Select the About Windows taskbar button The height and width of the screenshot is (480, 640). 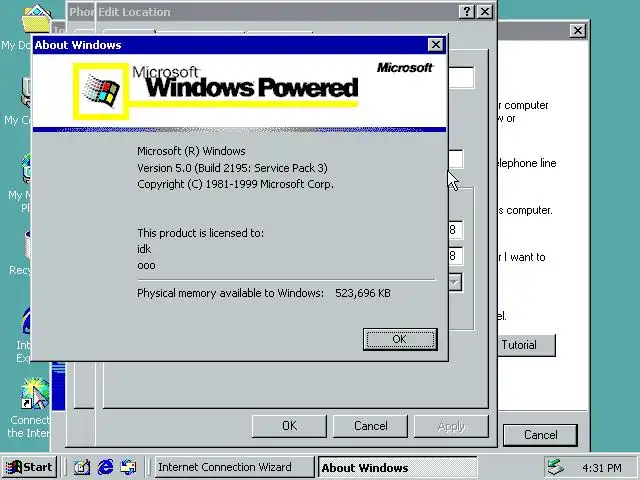tap(398, 467)
